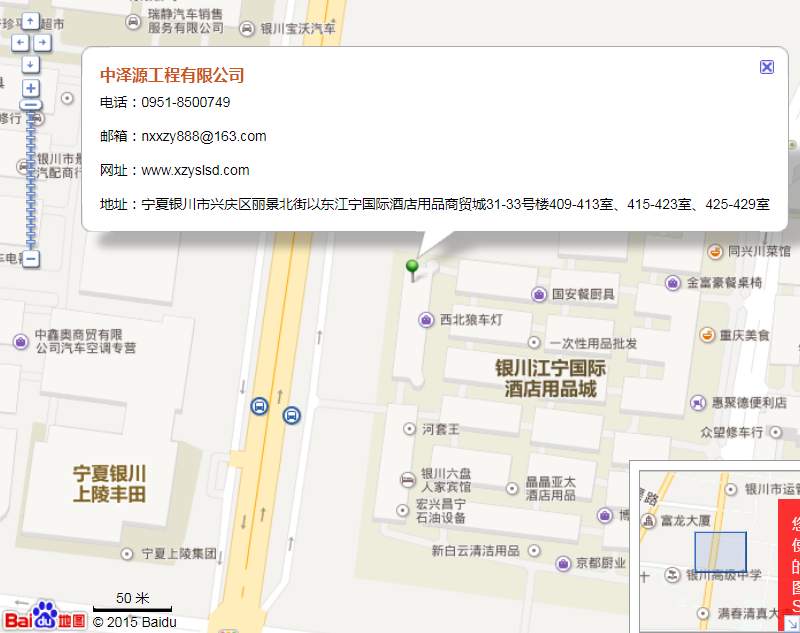Click the 西北狼车灯 shop icon

click(426, 320)
